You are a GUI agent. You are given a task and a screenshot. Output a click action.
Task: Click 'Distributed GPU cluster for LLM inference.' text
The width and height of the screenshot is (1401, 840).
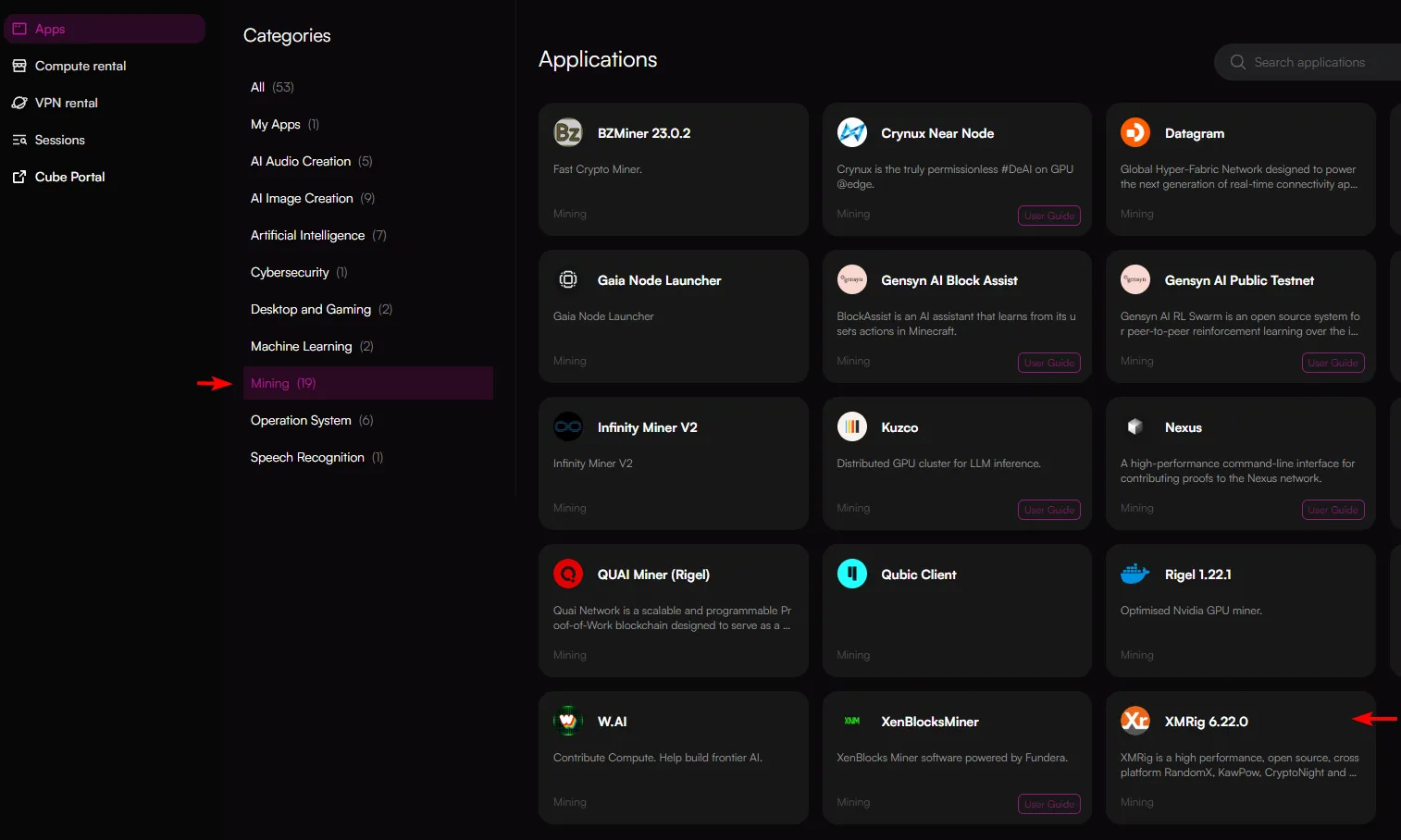point(938,463)
